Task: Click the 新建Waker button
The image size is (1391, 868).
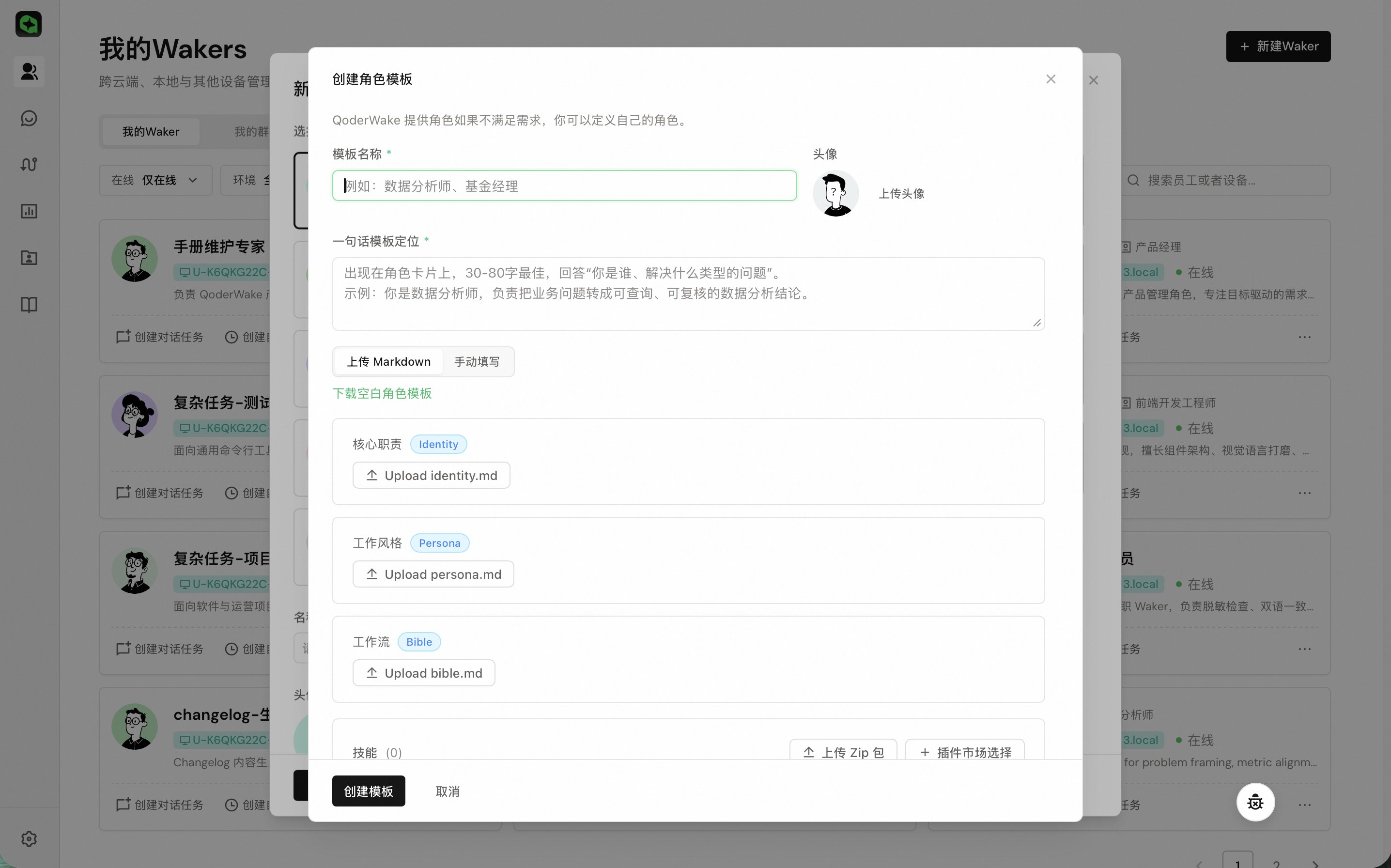Action: [x=1278, y=46]
